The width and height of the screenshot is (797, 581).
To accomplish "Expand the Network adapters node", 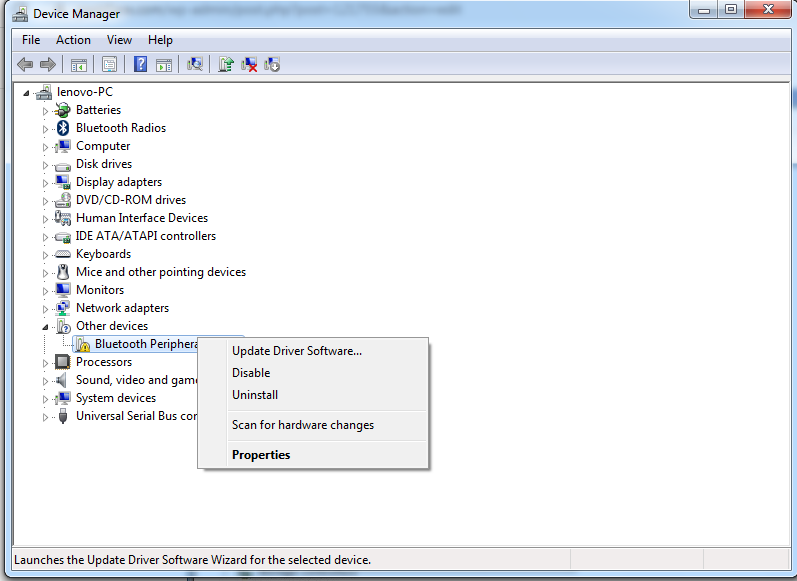I will (x=45, y=309).
